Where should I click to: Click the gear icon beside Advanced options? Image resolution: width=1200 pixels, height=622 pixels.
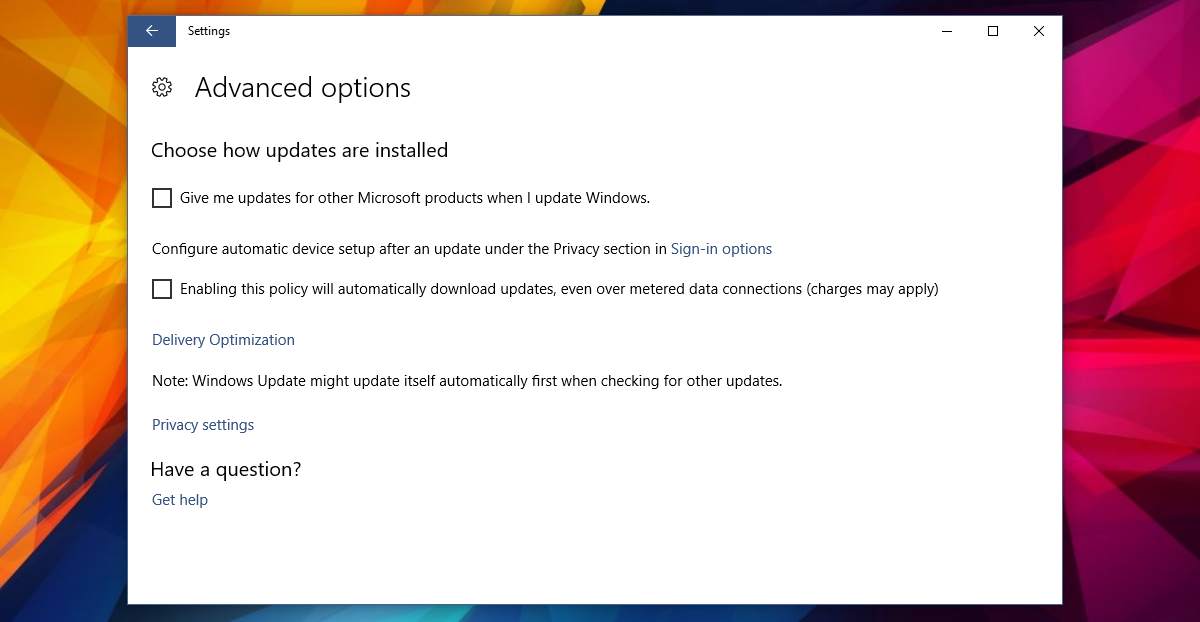coord(162,88)
